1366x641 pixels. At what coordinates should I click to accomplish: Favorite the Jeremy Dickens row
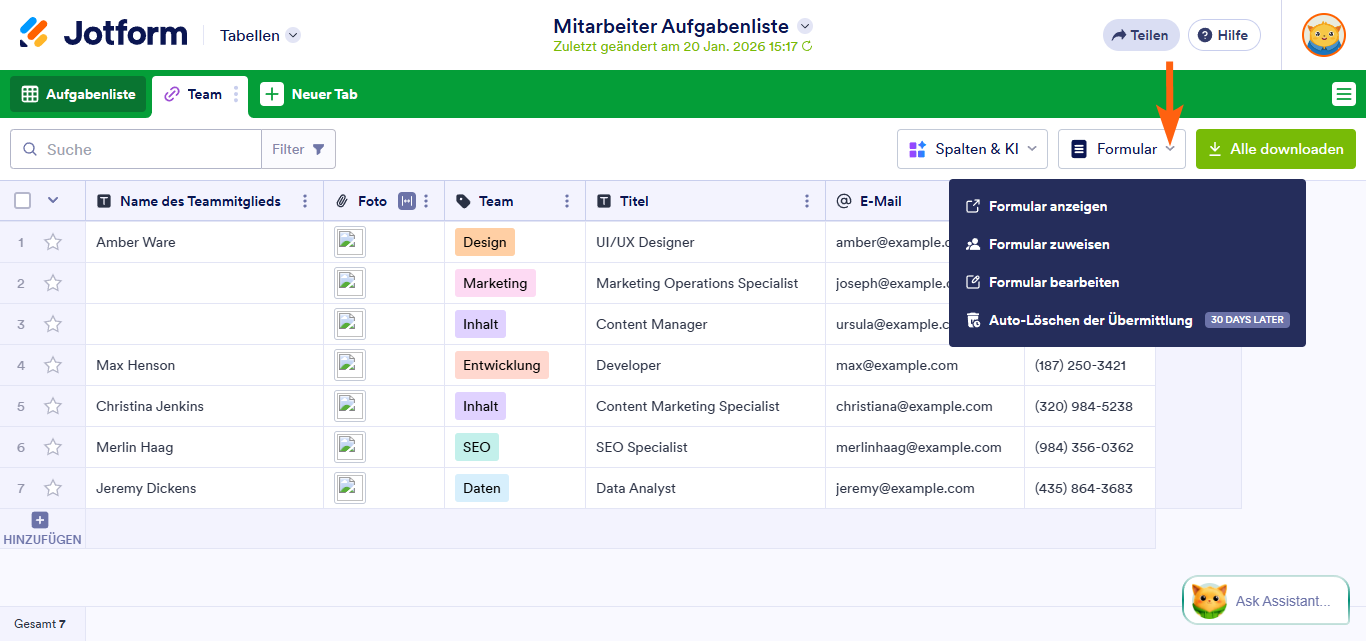point(53,488)
